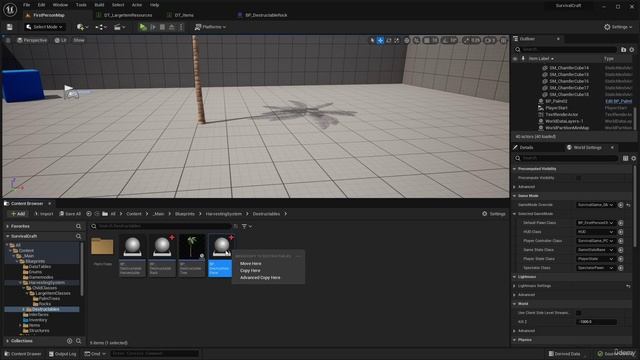
Task: Open the Select Mode dropdown
Action: click(44, 27)
